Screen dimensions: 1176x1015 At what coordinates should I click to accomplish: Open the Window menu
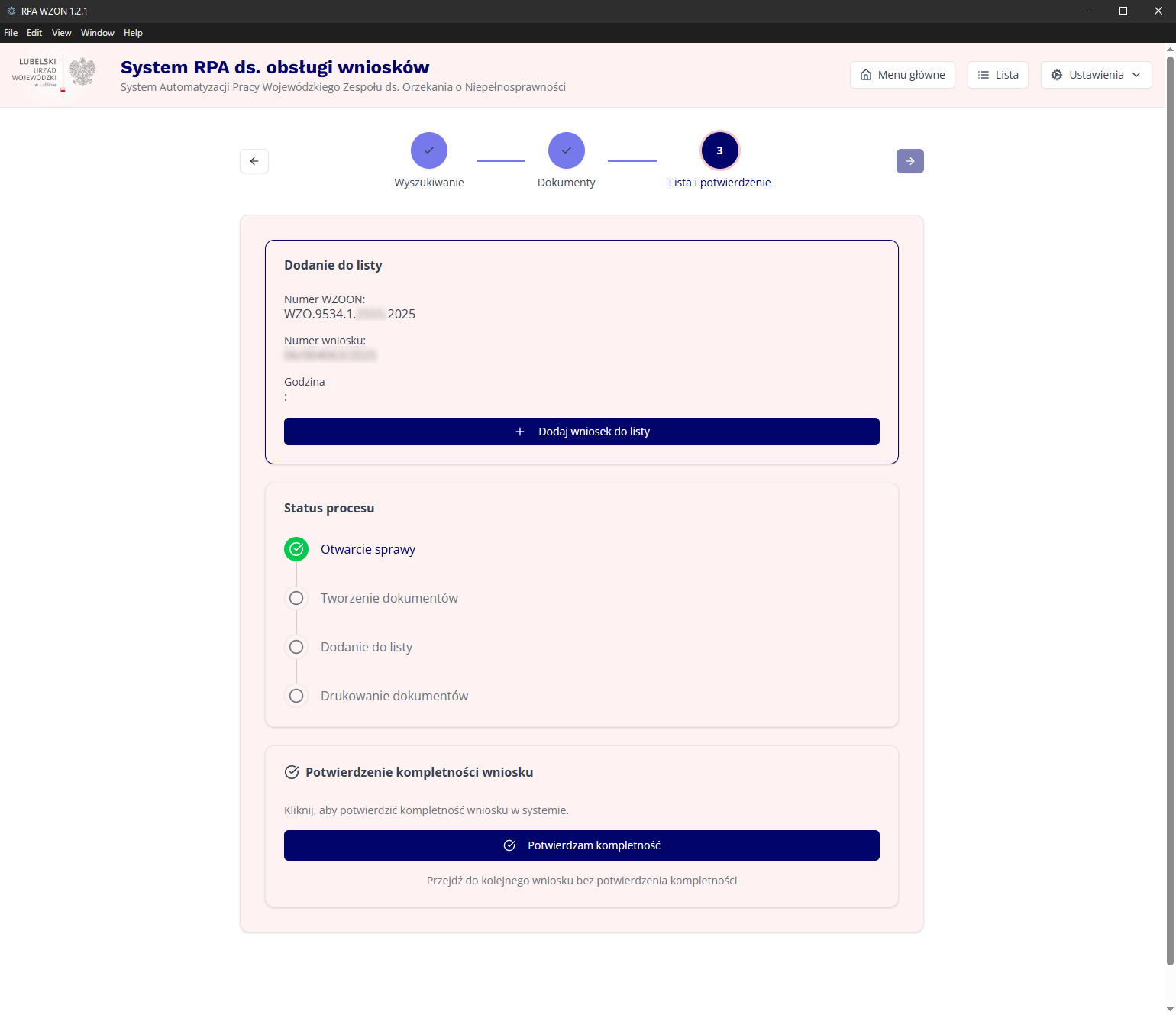[97, 32]
